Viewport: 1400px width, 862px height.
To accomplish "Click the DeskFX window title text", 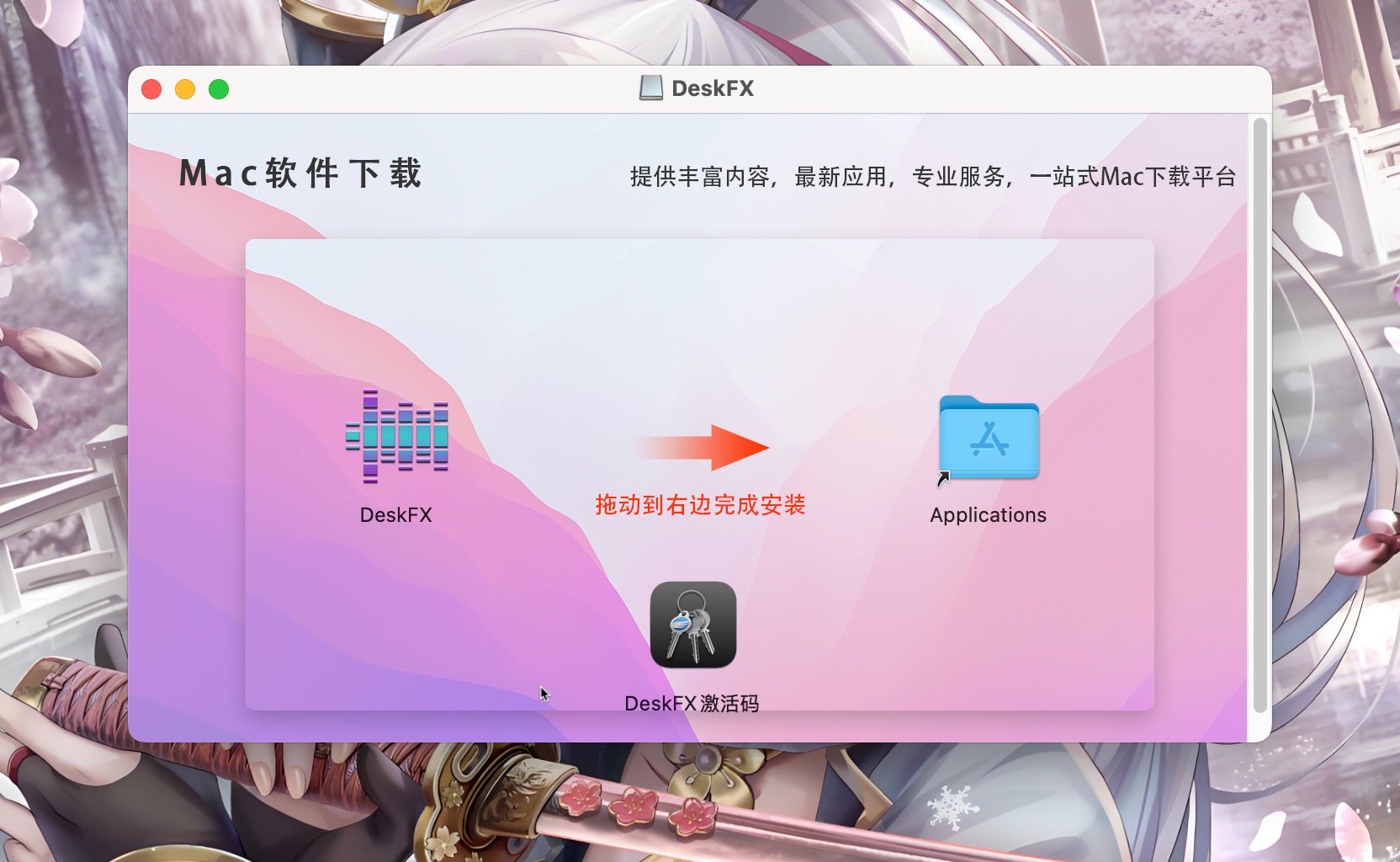I will coord(713,88).
